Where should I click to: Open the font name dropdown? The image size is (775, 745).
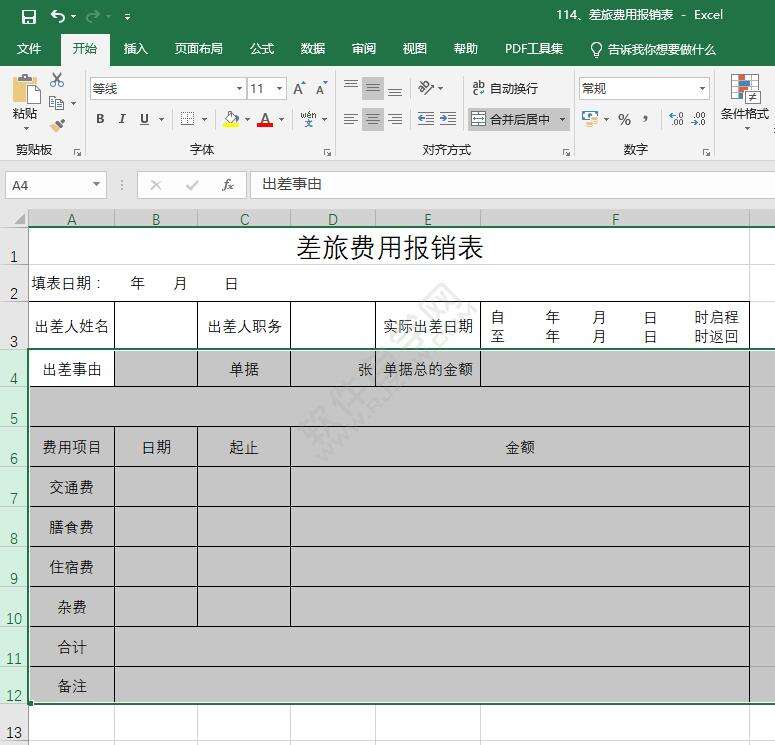(239, 89)
